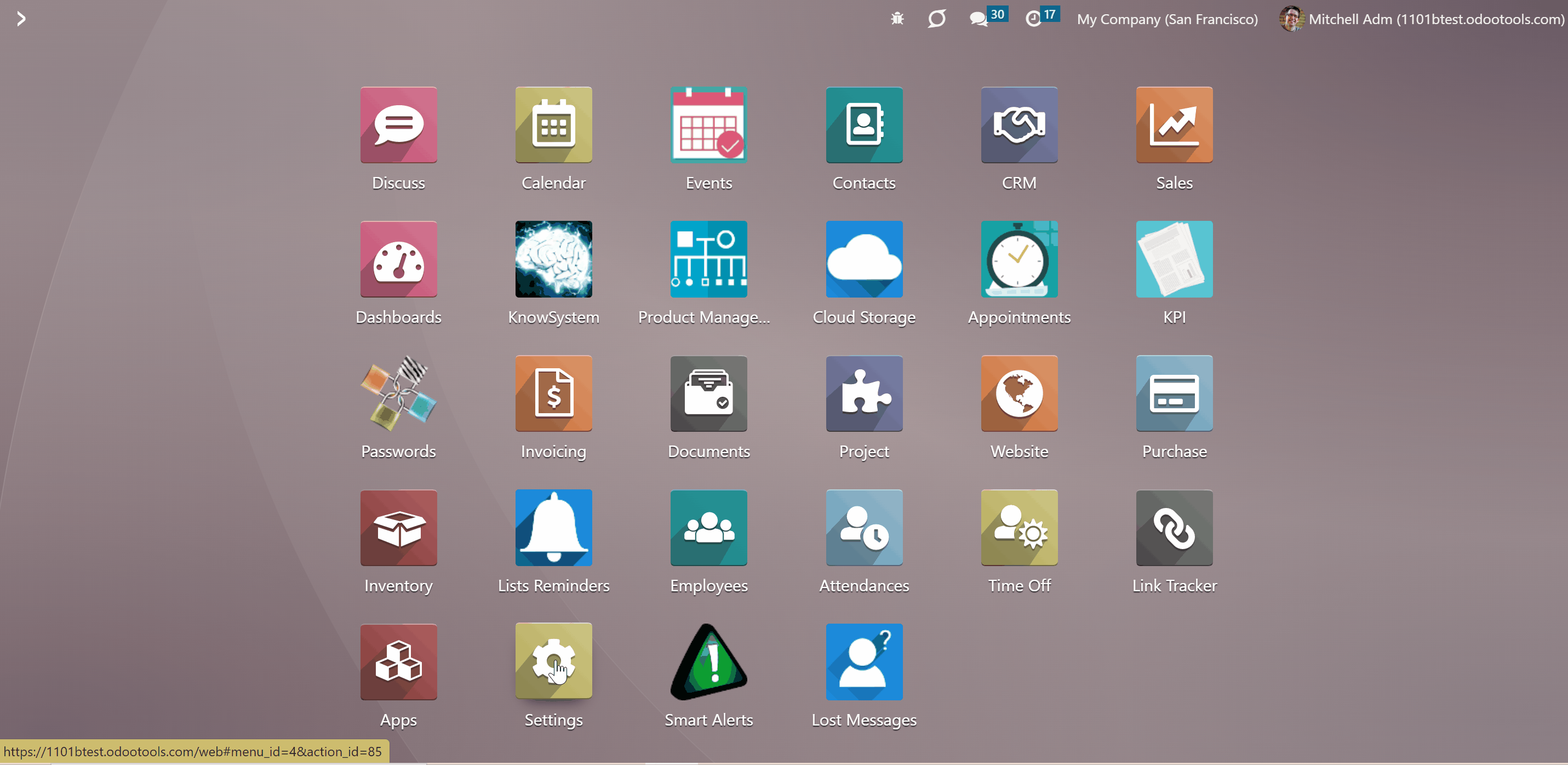Open the Documents app
Screen dimensions: 1568x765
[x=709, y=393]
